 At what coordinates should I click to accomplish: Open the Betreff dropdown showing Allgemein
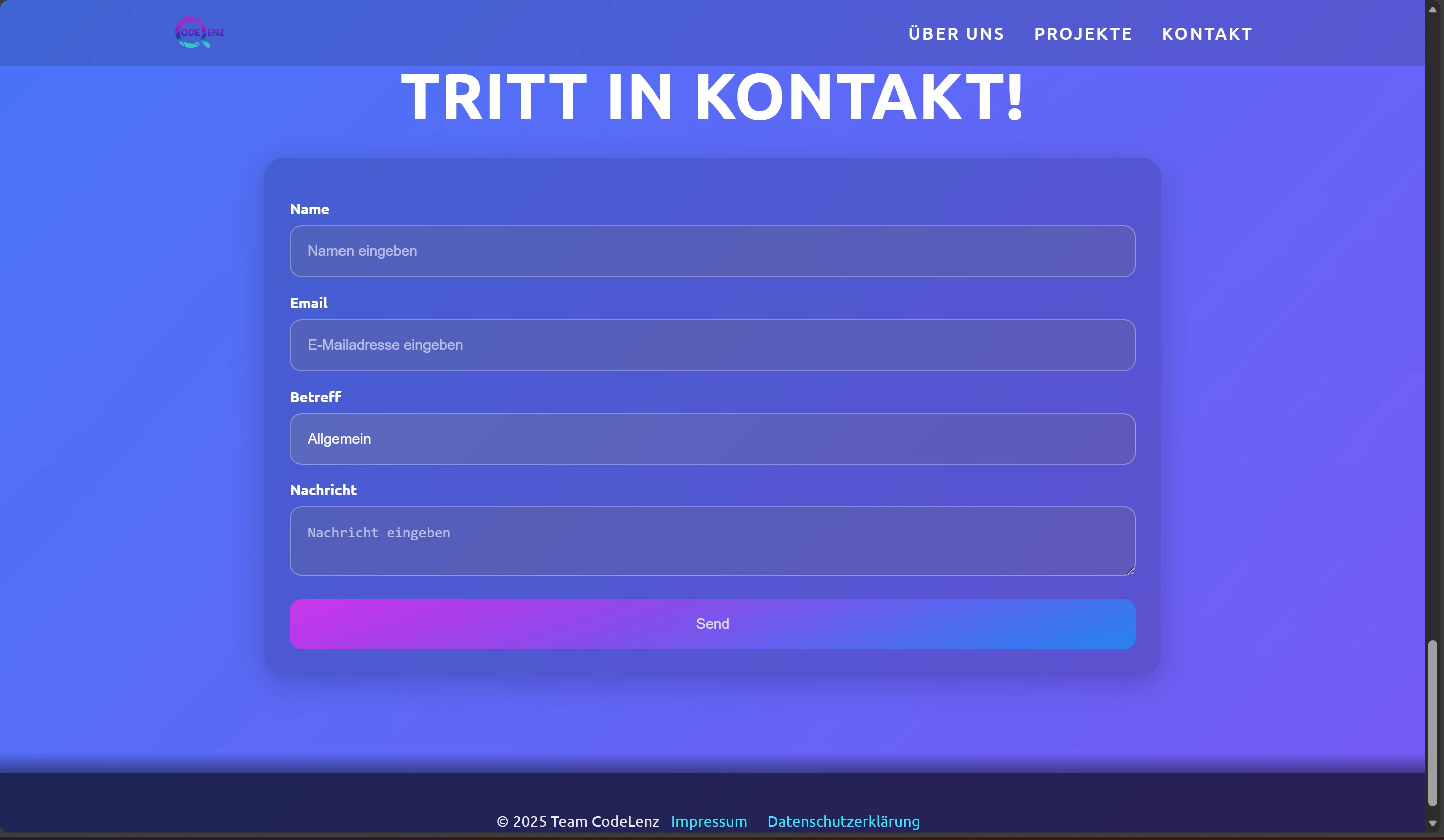pos(712,439)
